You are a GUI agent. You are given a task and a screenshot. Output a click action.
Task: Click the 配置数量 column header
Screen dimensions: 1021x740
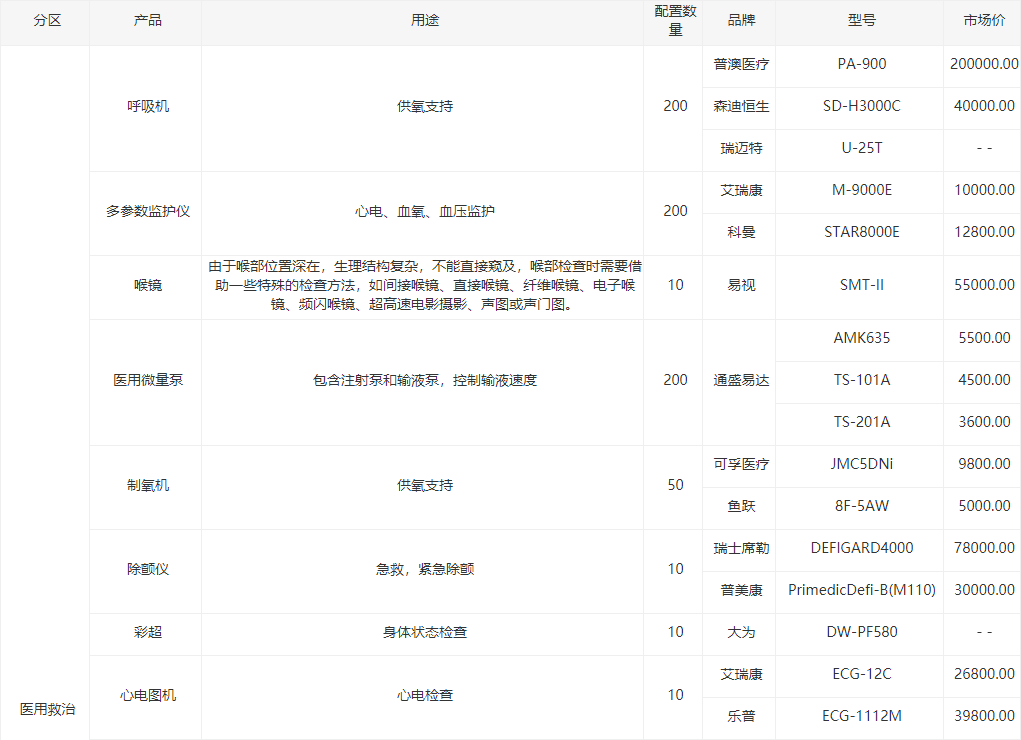point(675,21)
